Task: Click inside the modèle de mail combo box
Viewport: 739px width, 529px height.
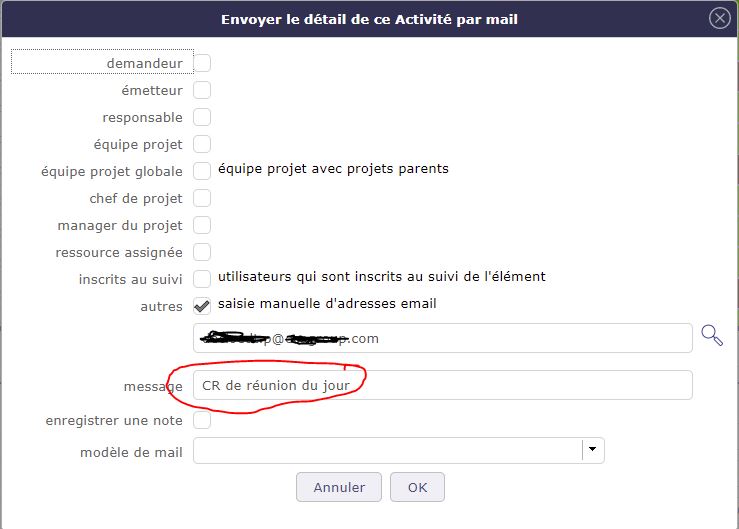Action: tap(387, 450)
